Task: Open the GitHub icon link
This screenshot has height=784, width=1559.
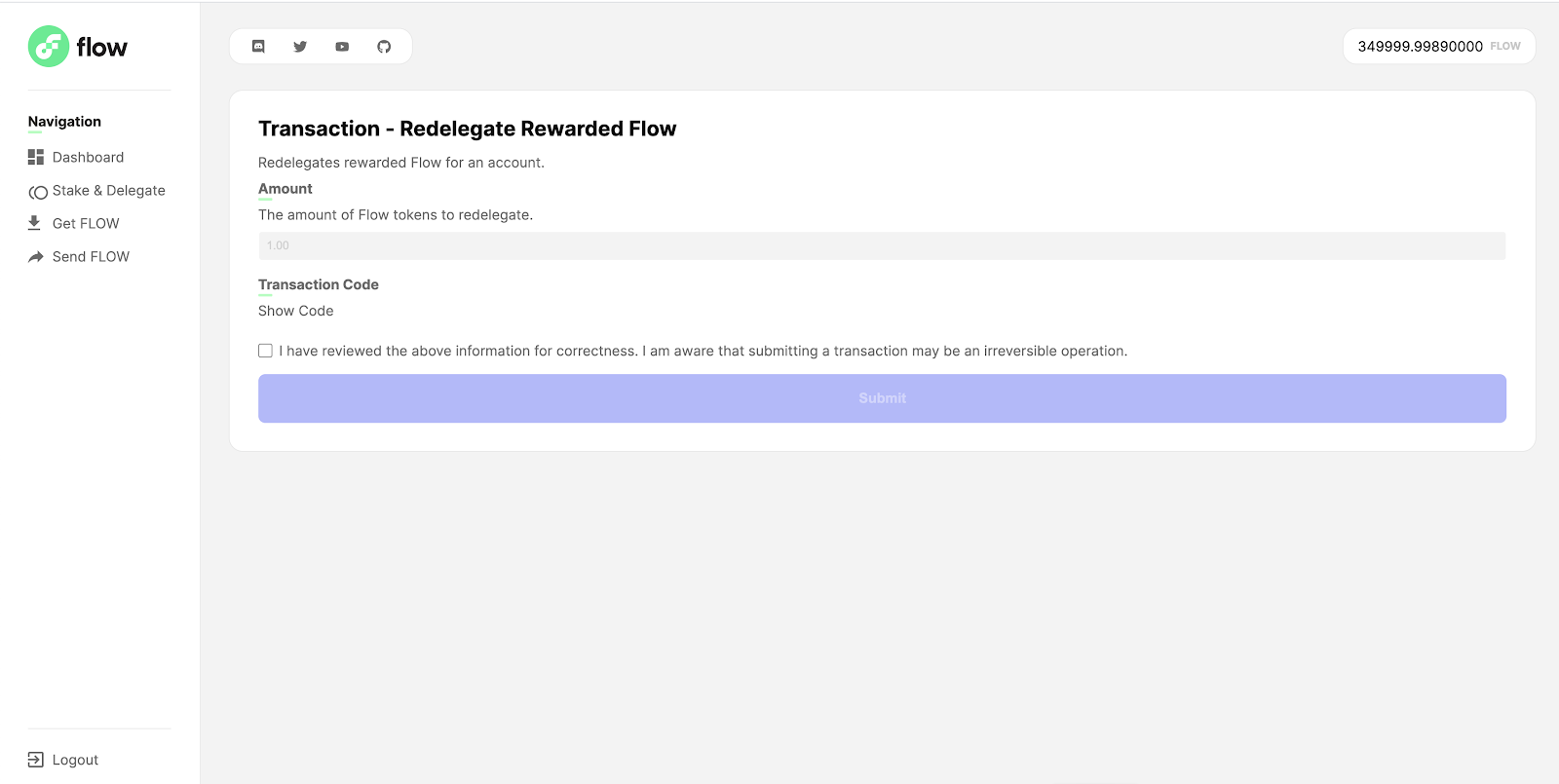Action: coord(384,47)
